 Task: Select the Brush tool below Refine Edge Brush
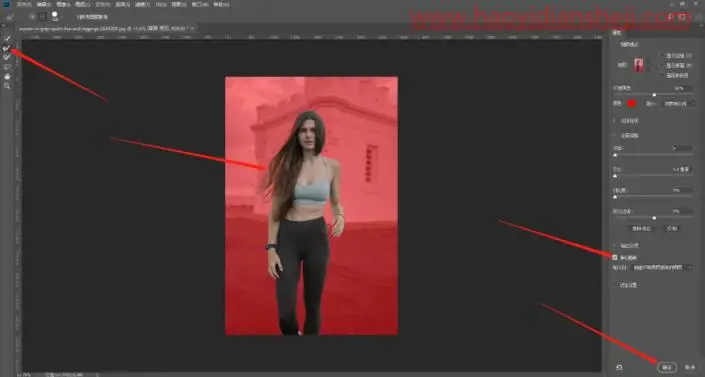tap(7, 57)
